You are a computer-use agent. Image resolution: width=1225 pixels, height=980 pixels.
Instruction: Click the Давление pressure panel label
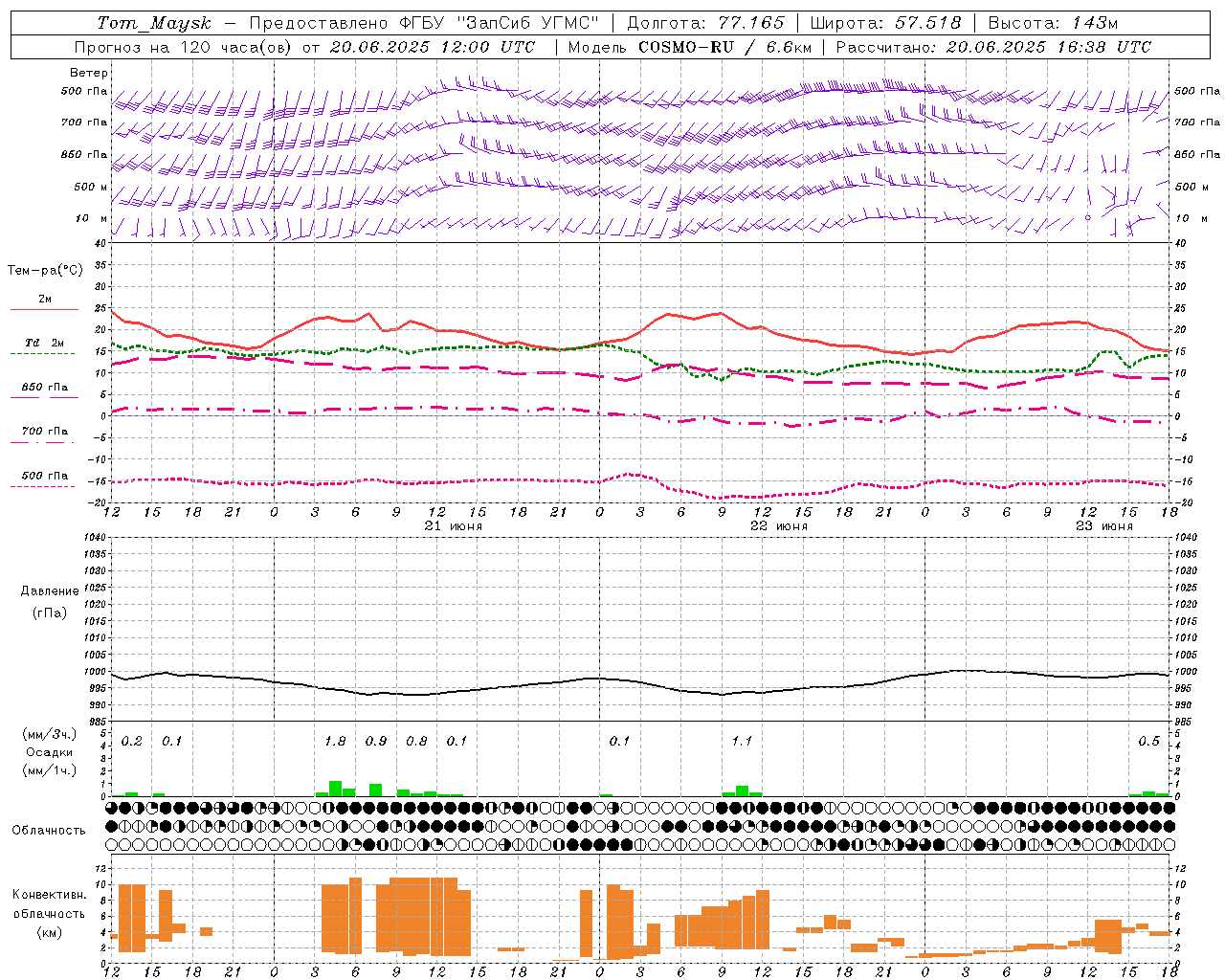click(50, 591)
